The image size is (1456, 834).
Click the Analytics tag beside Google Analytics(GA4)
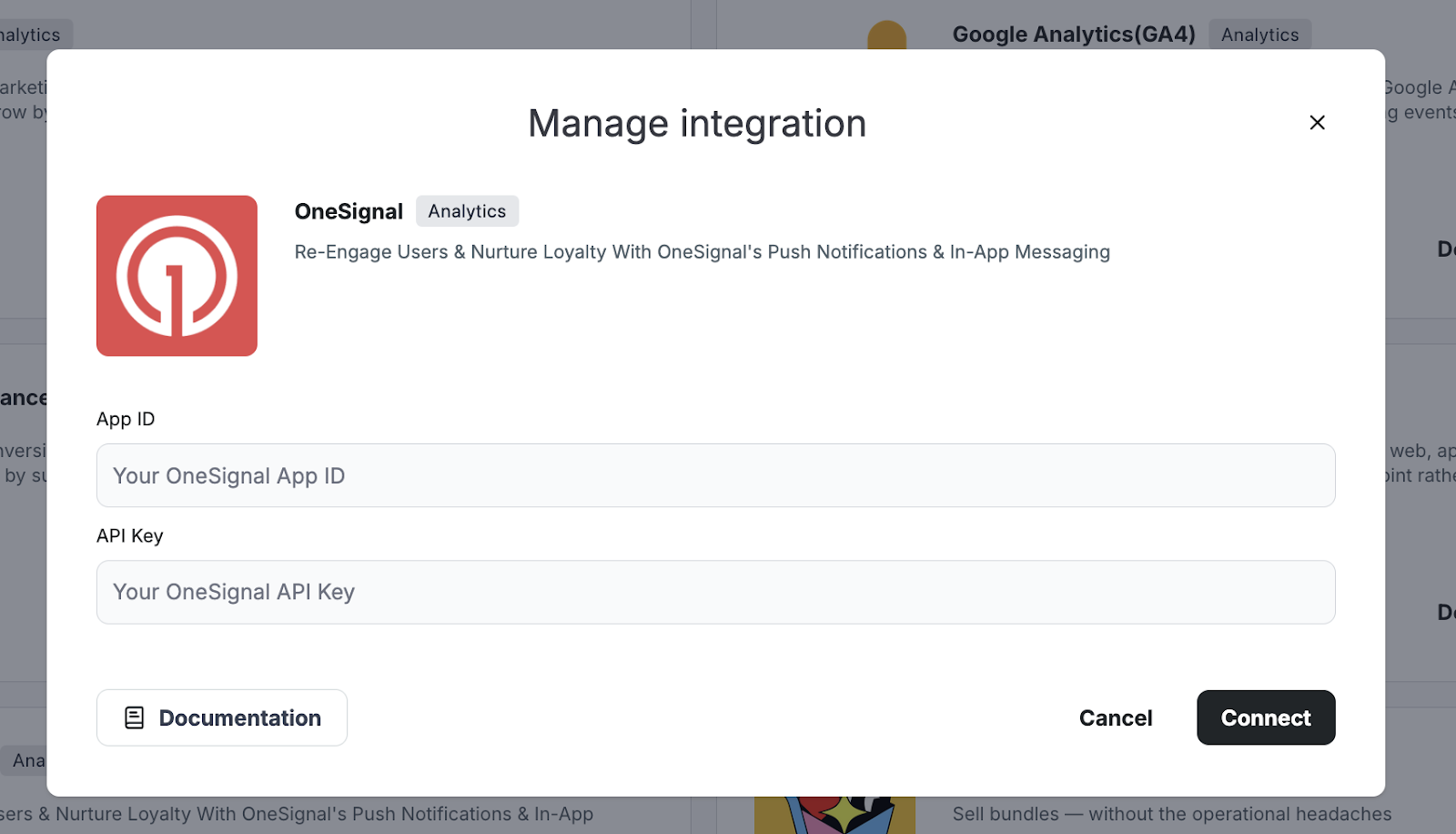1259,35
